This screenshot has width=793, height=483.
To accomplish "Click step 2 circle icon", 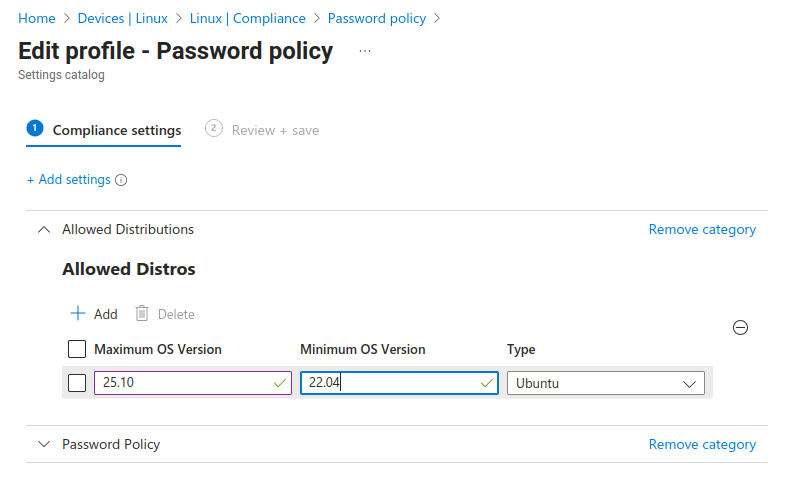I will [213, 128].
